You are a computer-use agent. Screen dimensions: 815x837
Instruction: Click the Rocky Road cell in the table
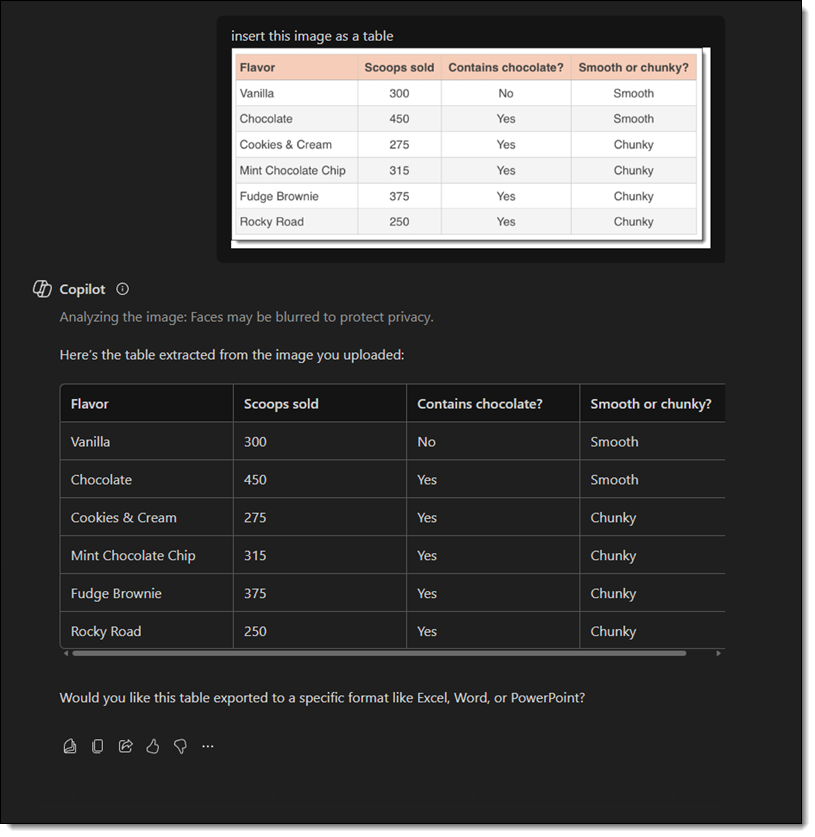coord(106,632)
